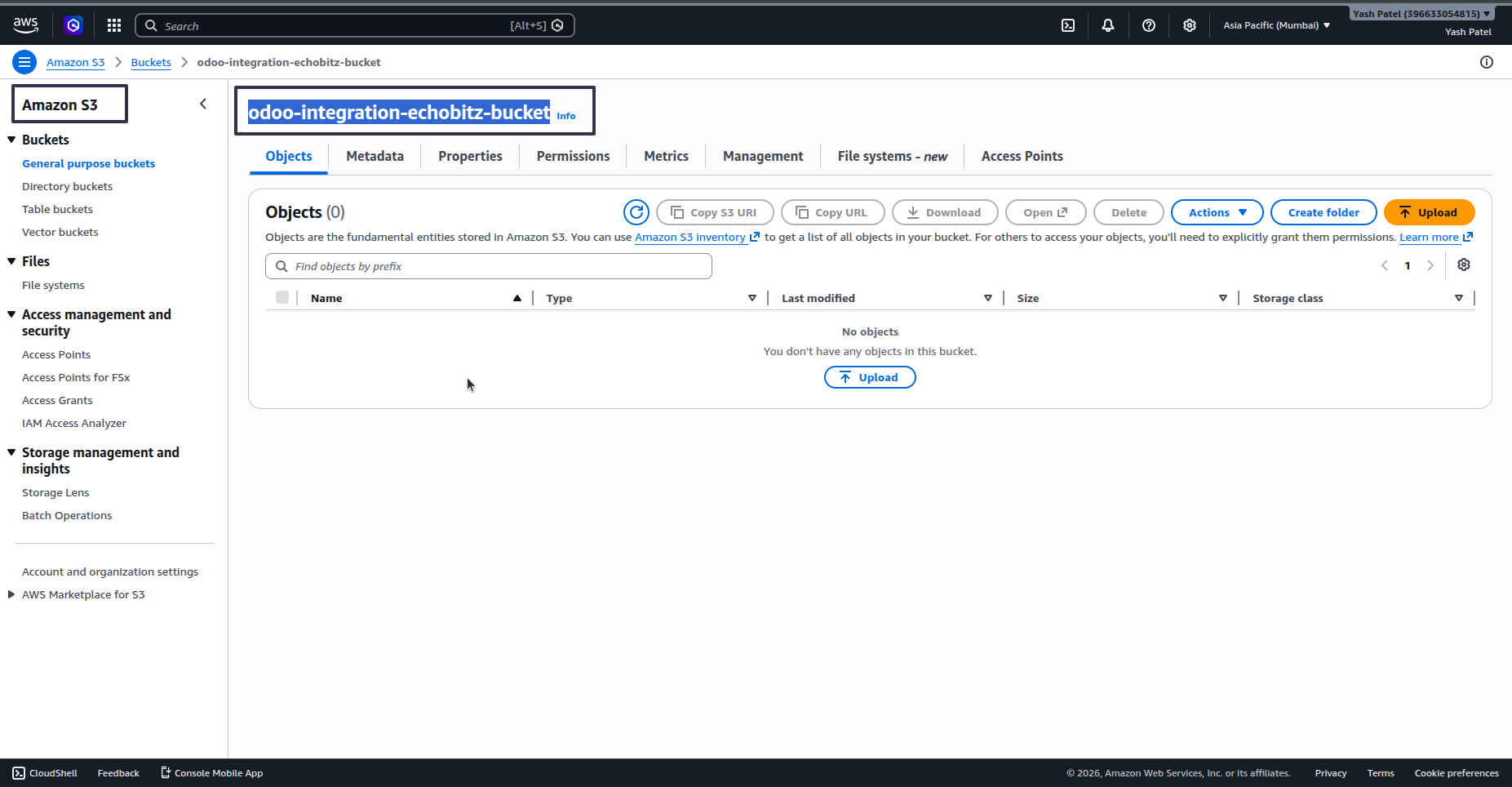The image size is (1512, 787).
Task: Collapse Storage management and insights section
Action: point(11,452)
